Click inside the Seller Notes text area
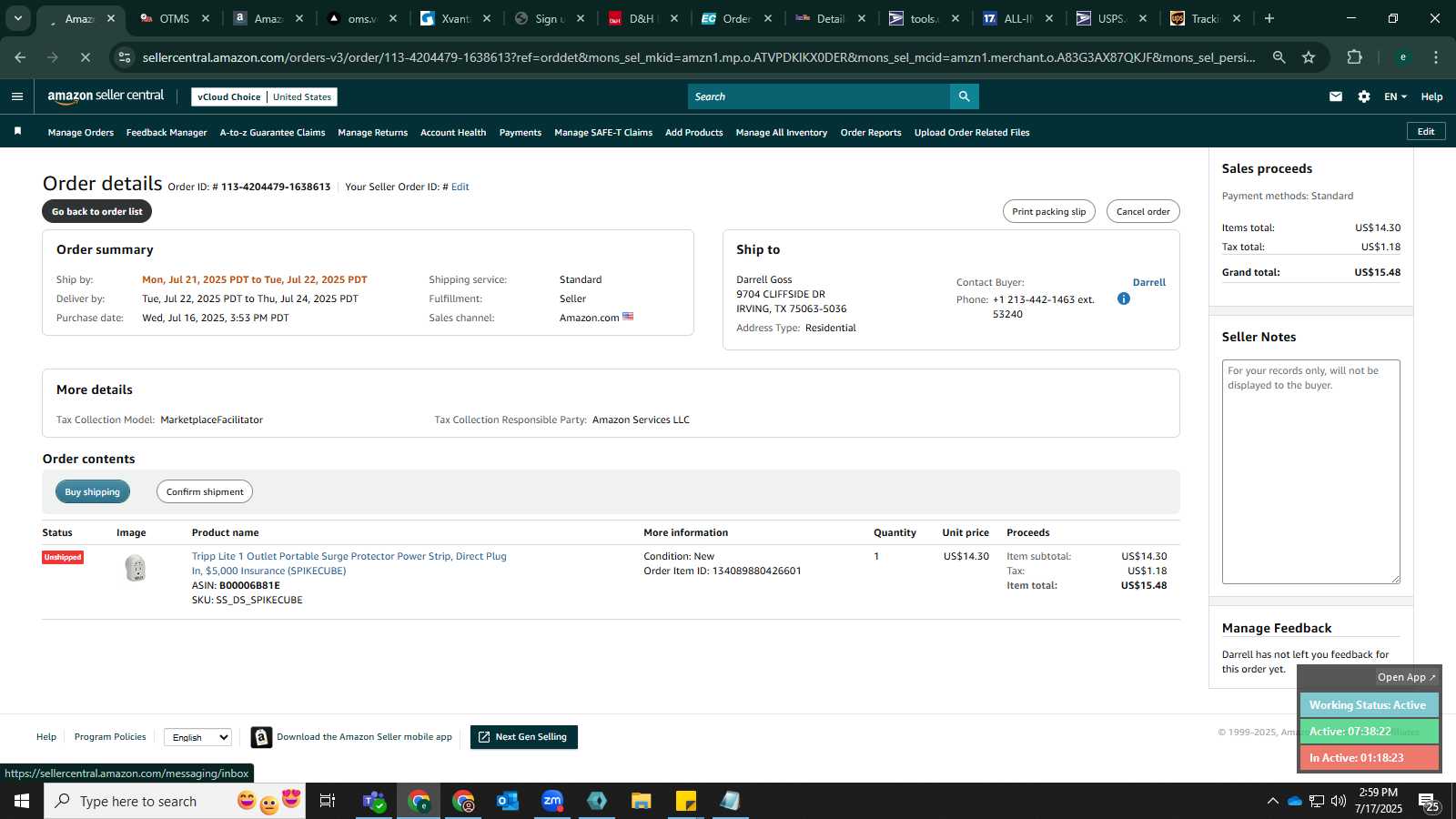 tap(1310, 471)
